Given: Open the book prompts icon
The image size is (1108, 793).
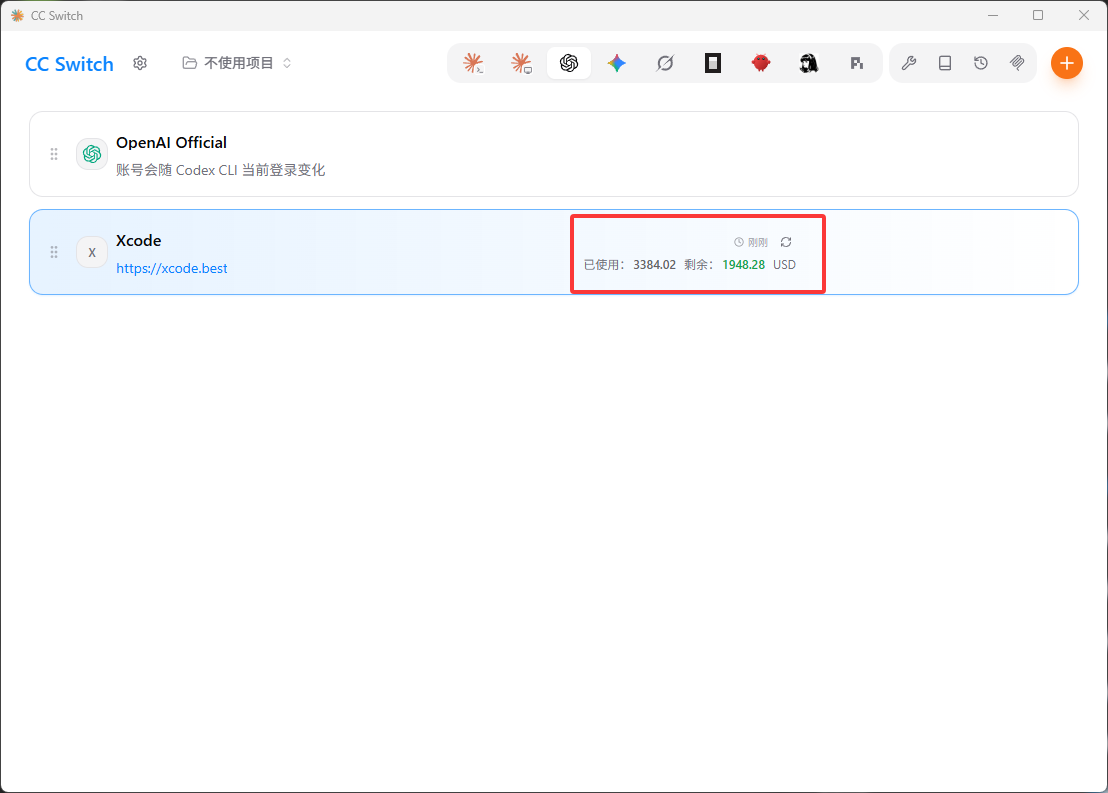Looking at the screenshot, I should [x=945, y=64].
